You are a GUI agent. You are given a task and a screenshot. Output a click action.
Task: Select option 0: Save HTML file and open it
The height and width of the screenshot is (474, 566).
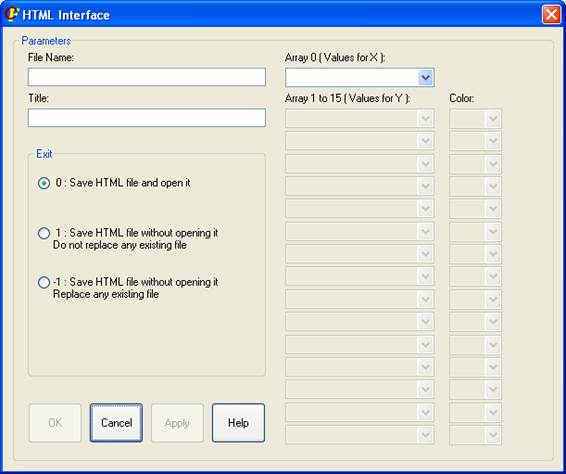coord(44,183)
